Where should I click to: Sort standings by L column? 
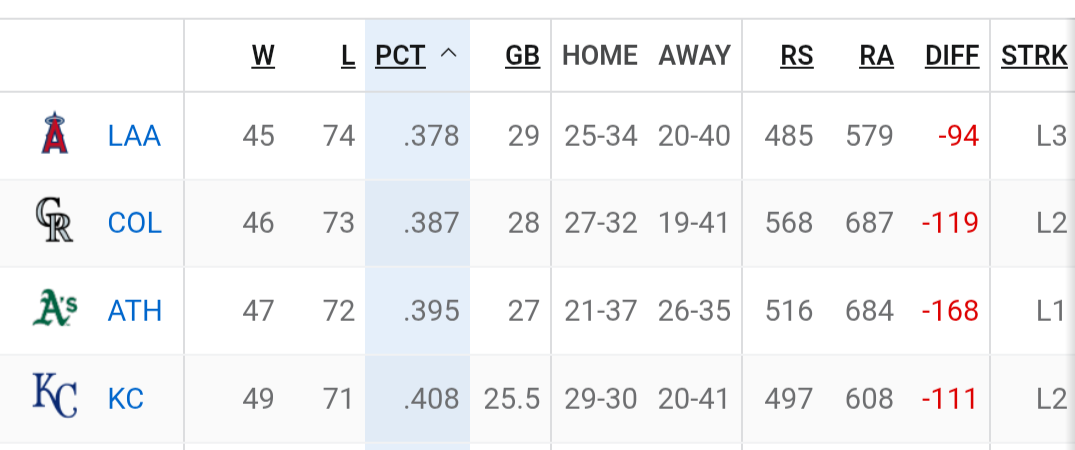pyautogui.click(x=348, y=56)
